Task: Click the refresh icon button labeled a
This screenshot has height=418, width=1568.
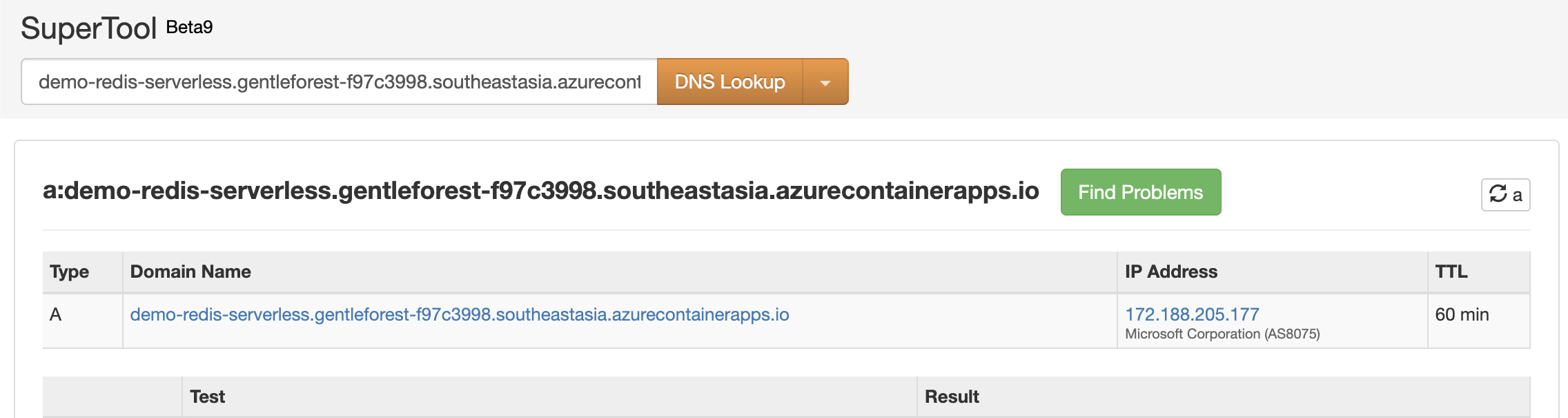Action: [x=1505, y=195]
